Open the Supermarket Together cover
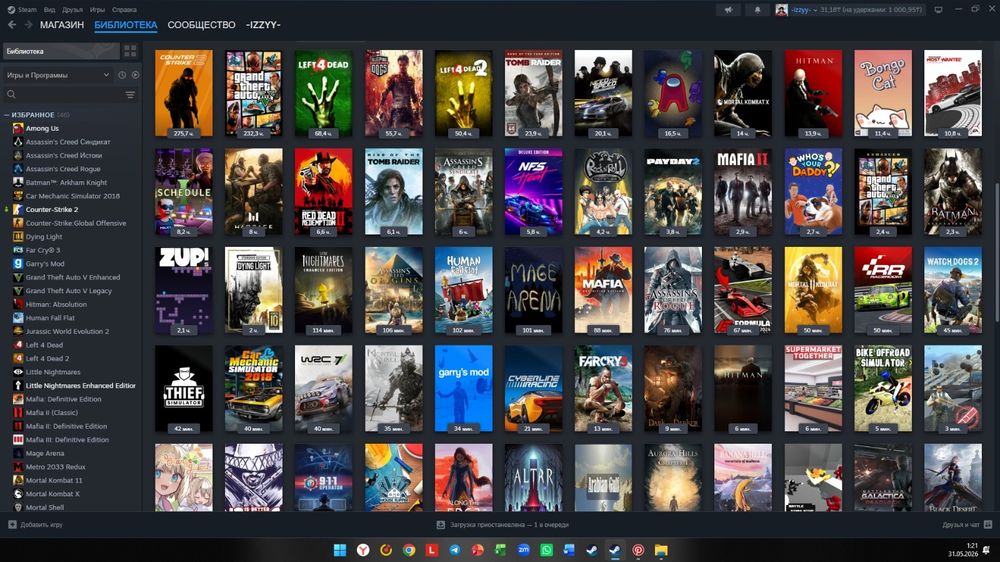 coord(813,388)
